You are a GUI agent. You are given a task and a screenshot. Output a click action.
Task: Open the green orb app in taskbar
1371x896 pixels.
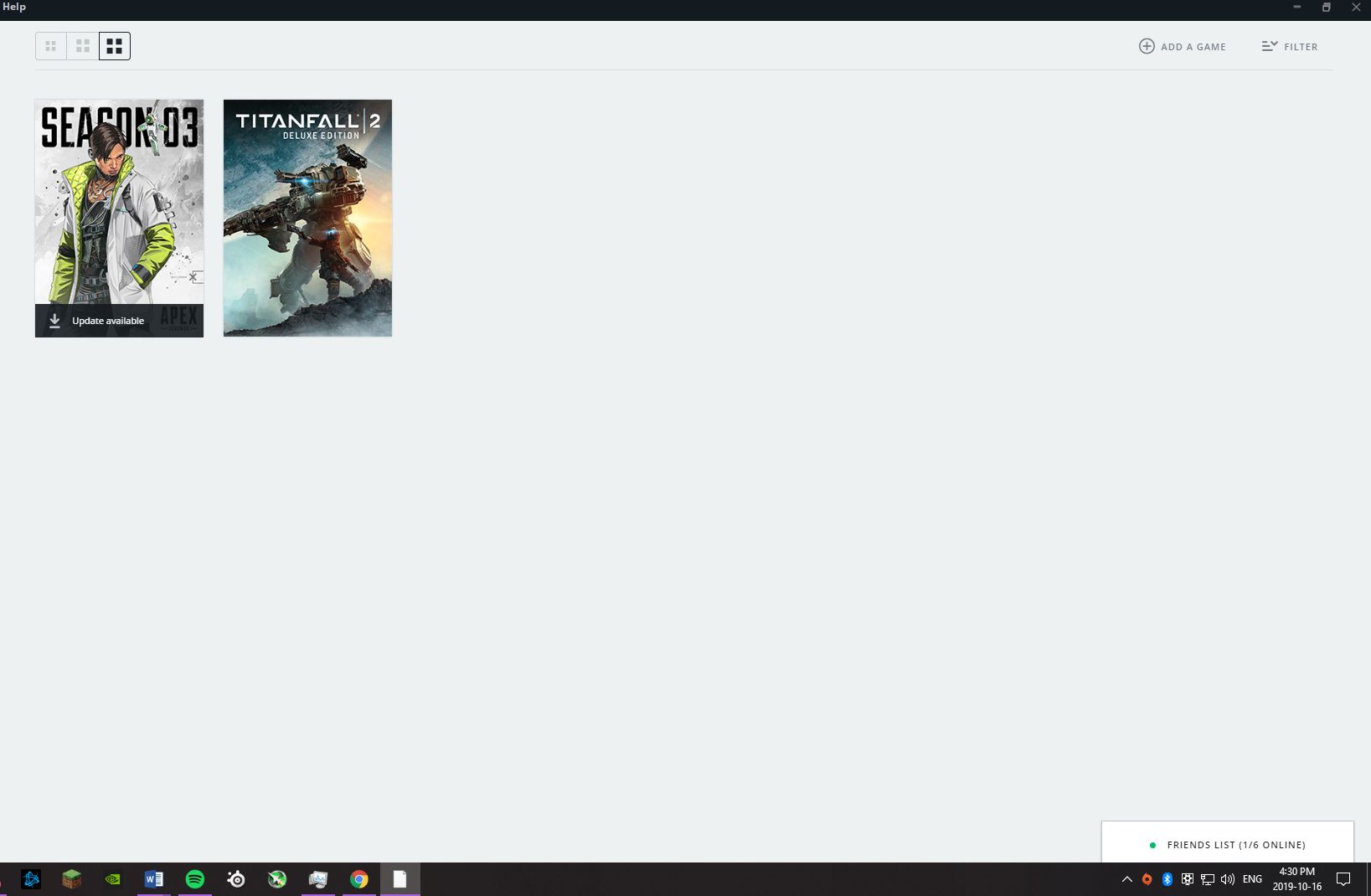[277, 879]
